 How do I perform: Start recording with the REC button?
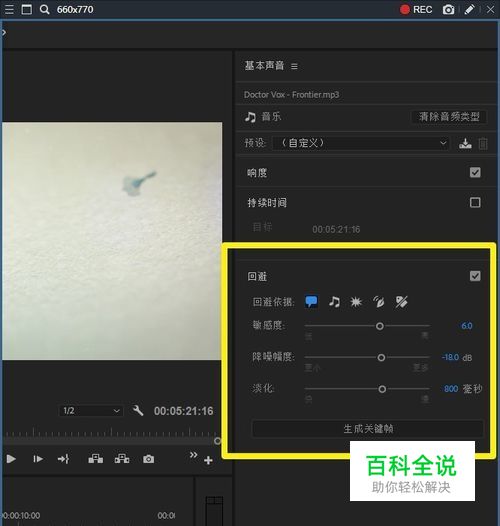[x=416, y=9]
